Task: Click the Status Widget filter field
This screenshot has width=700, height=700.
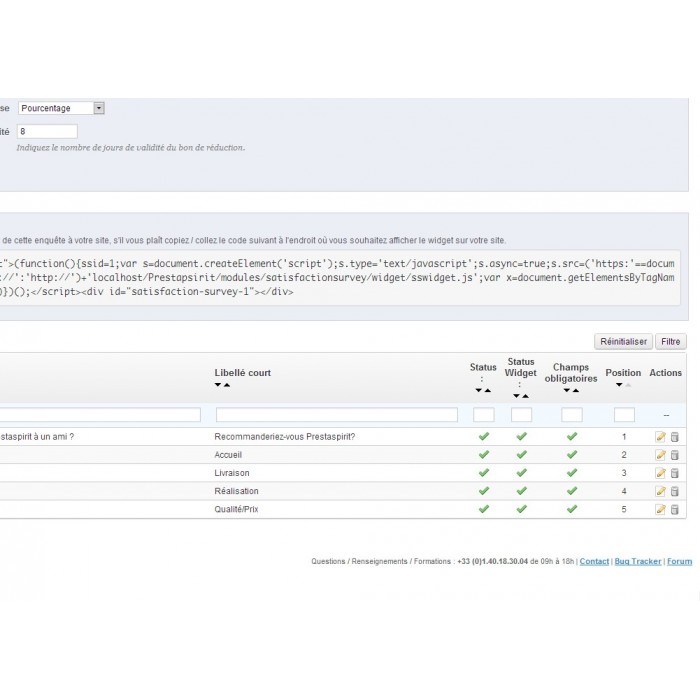Action: click(521, 415)
